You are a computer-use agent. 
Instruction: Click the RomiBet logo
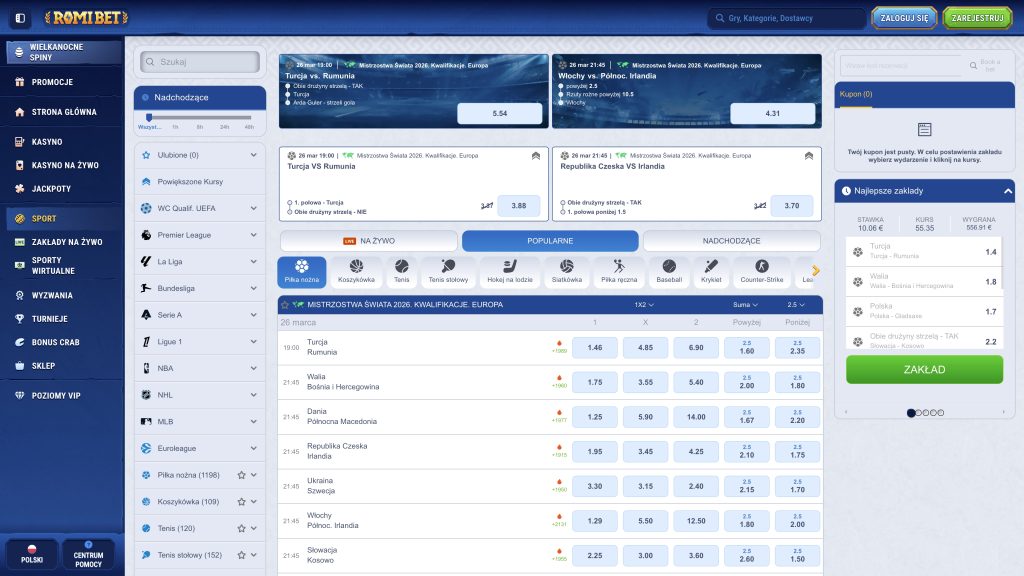(x=86, y=18)
